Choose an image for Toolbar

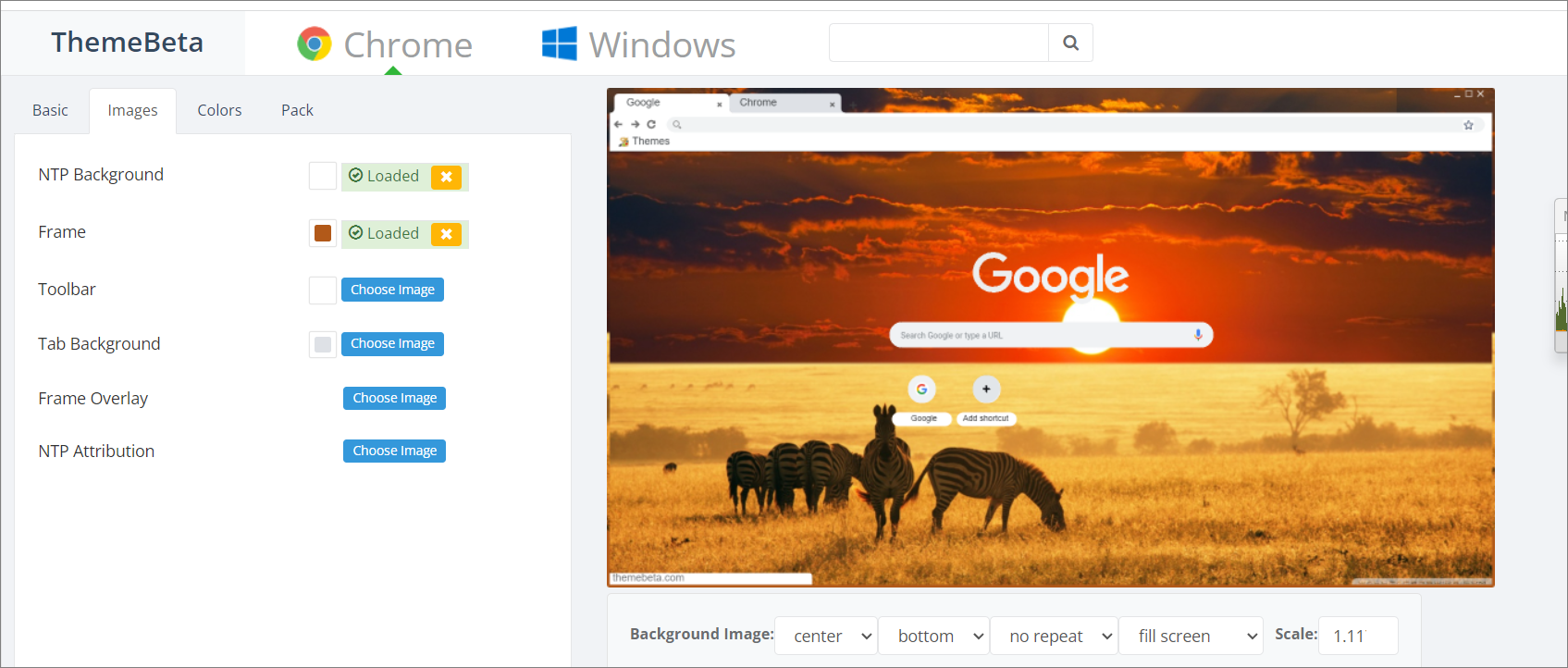click(392, 290)
